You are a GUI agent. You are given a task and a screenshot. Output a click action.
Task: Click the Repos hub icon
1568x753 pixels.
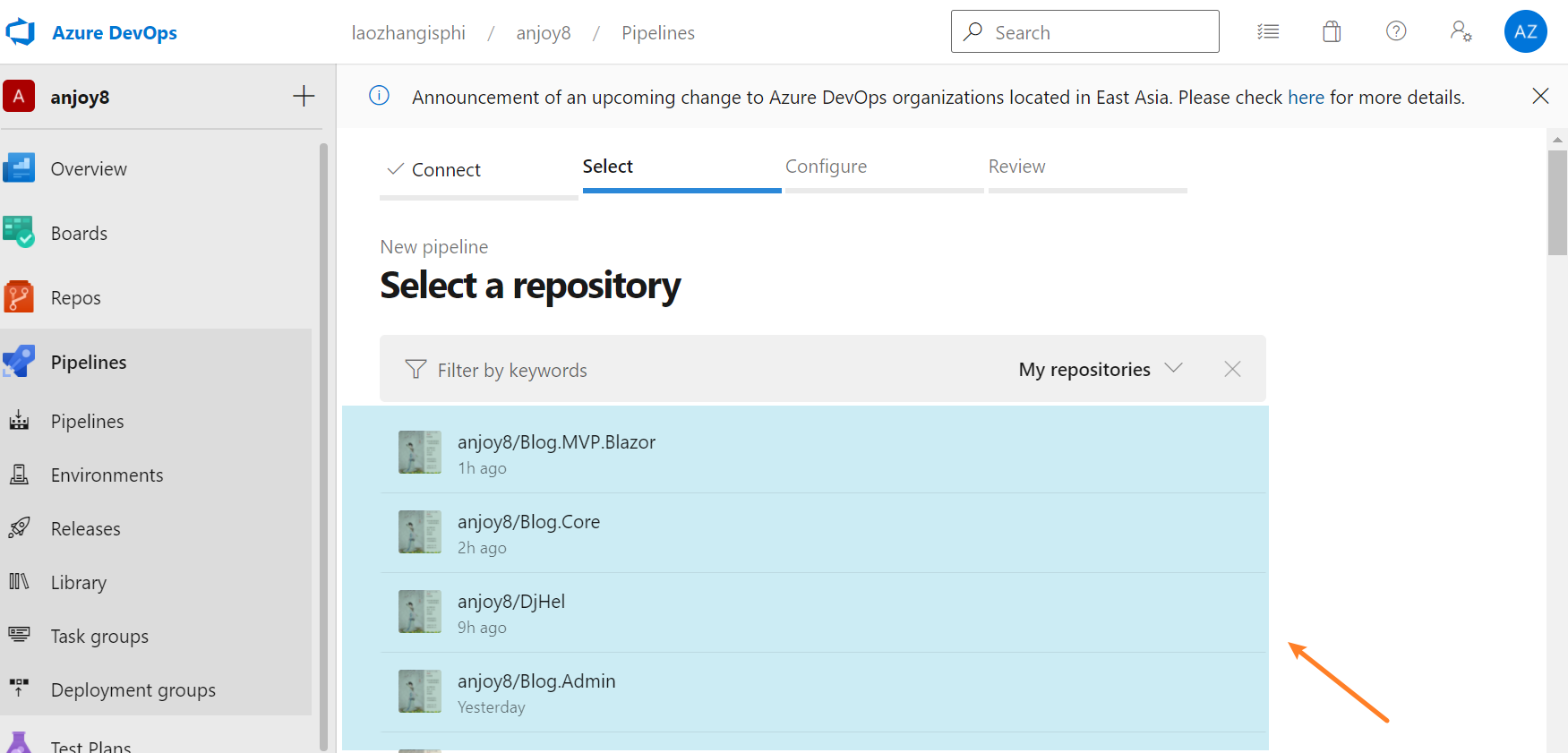(x=19, y=296)
